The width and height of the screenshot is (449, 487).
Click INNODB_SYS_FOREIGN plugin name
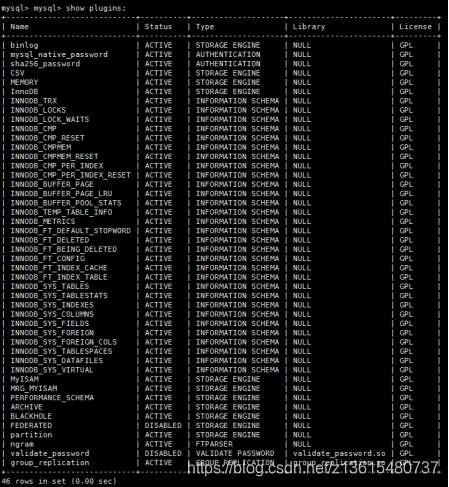click(52, 333)
